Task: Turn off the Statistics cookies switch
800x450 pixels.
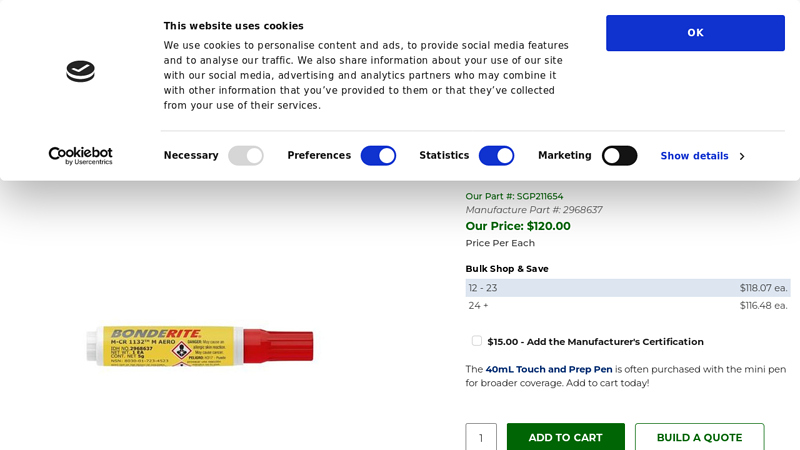Action: click(496, 156)
